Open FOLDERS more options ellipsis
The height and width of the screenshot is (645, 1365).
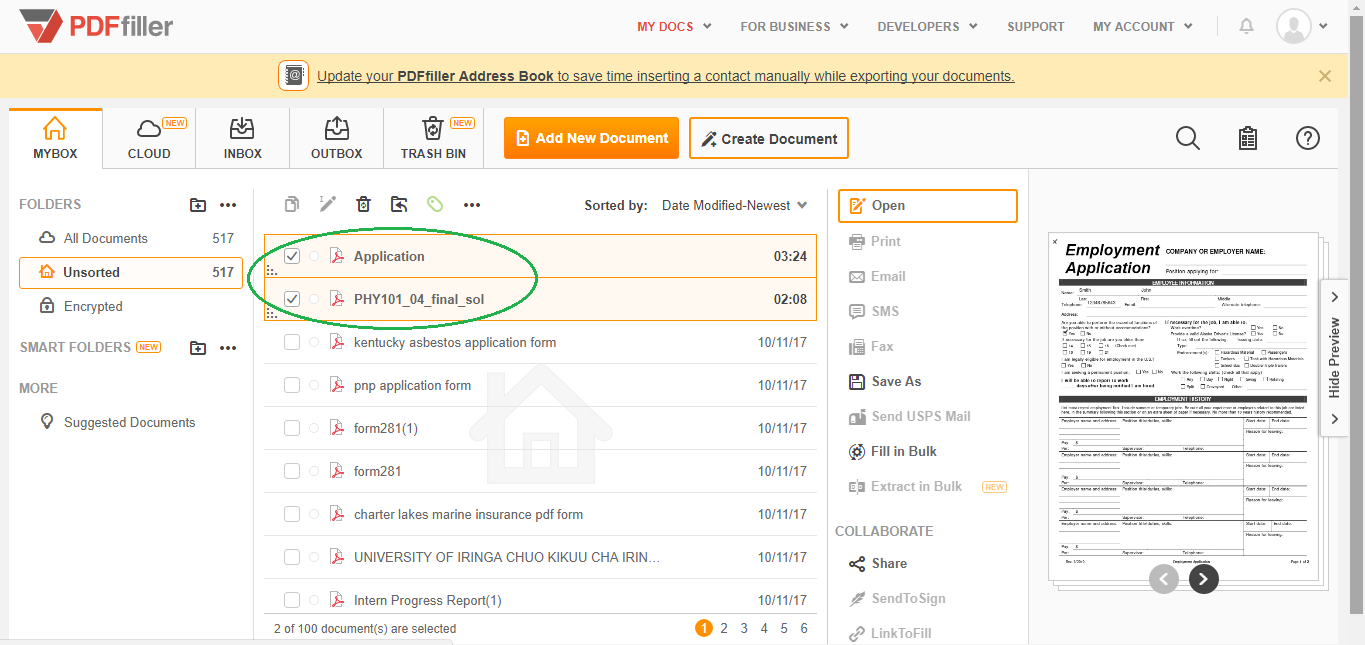(x=228, y=205)
